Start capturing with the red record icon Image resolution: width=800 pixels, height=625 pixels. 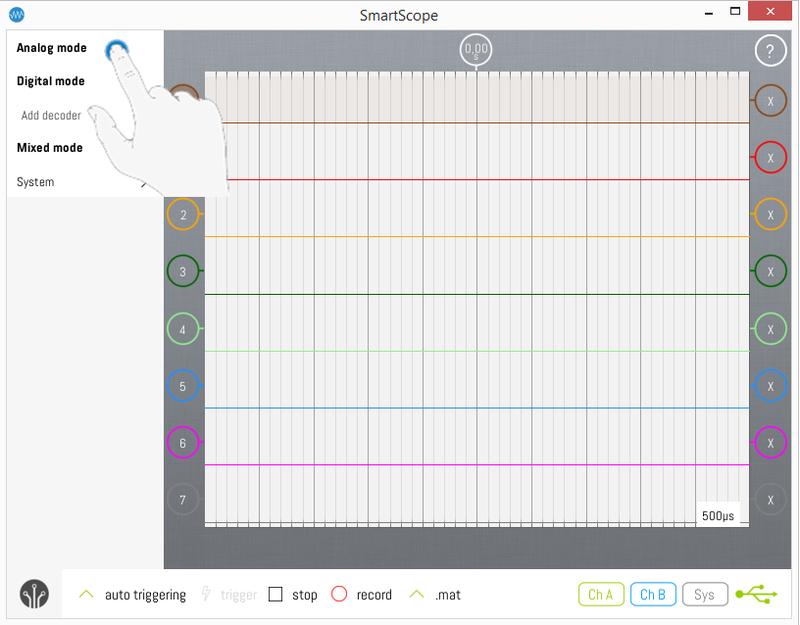coord(340,594)
